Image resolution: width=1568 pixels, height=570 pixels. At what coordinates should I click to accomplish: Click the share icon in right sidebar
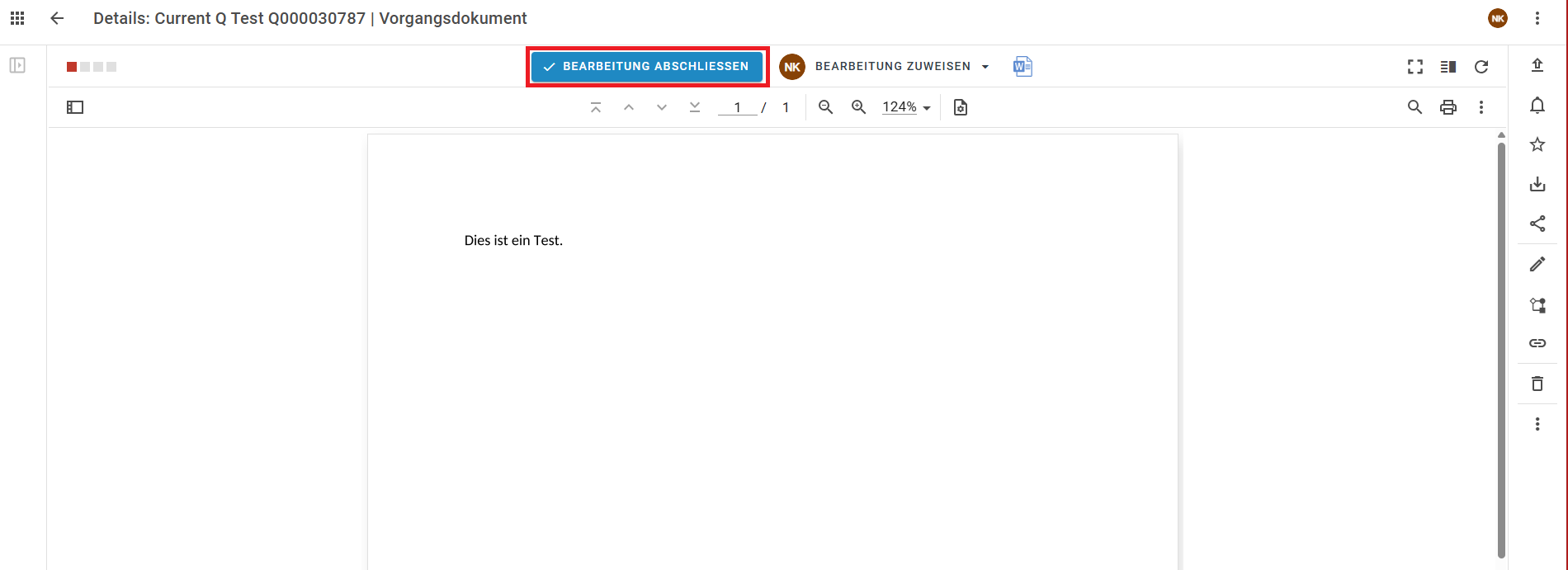[1537, 224]
